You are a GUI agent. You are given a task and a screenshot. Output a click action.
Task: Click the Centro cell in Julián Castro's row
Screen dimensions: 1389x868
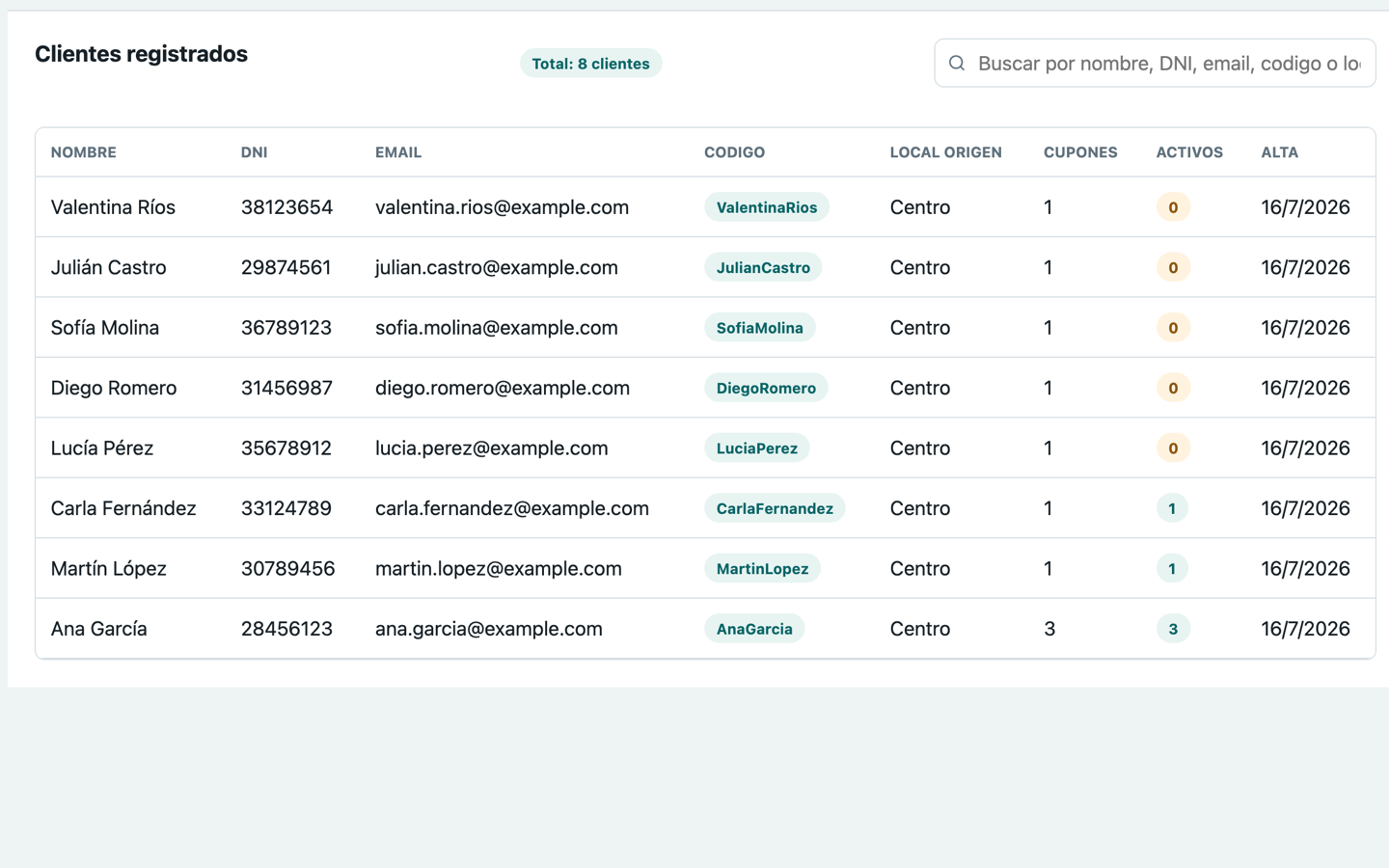(x=920, y=267)
